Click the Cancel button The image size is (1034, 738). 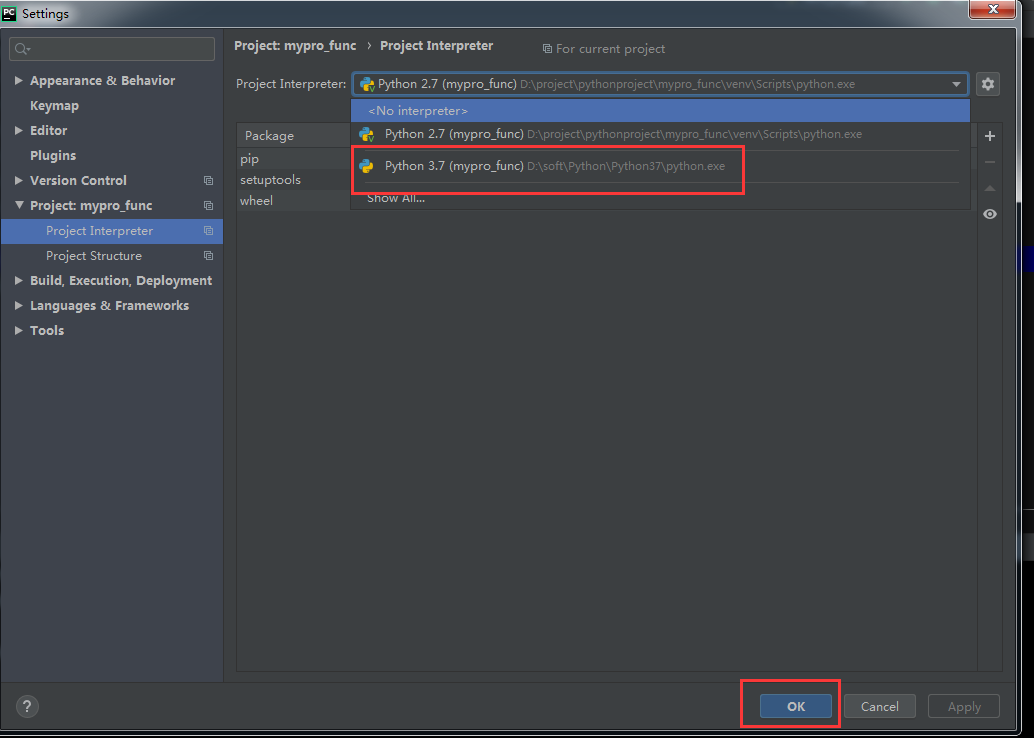coord(880,706)
